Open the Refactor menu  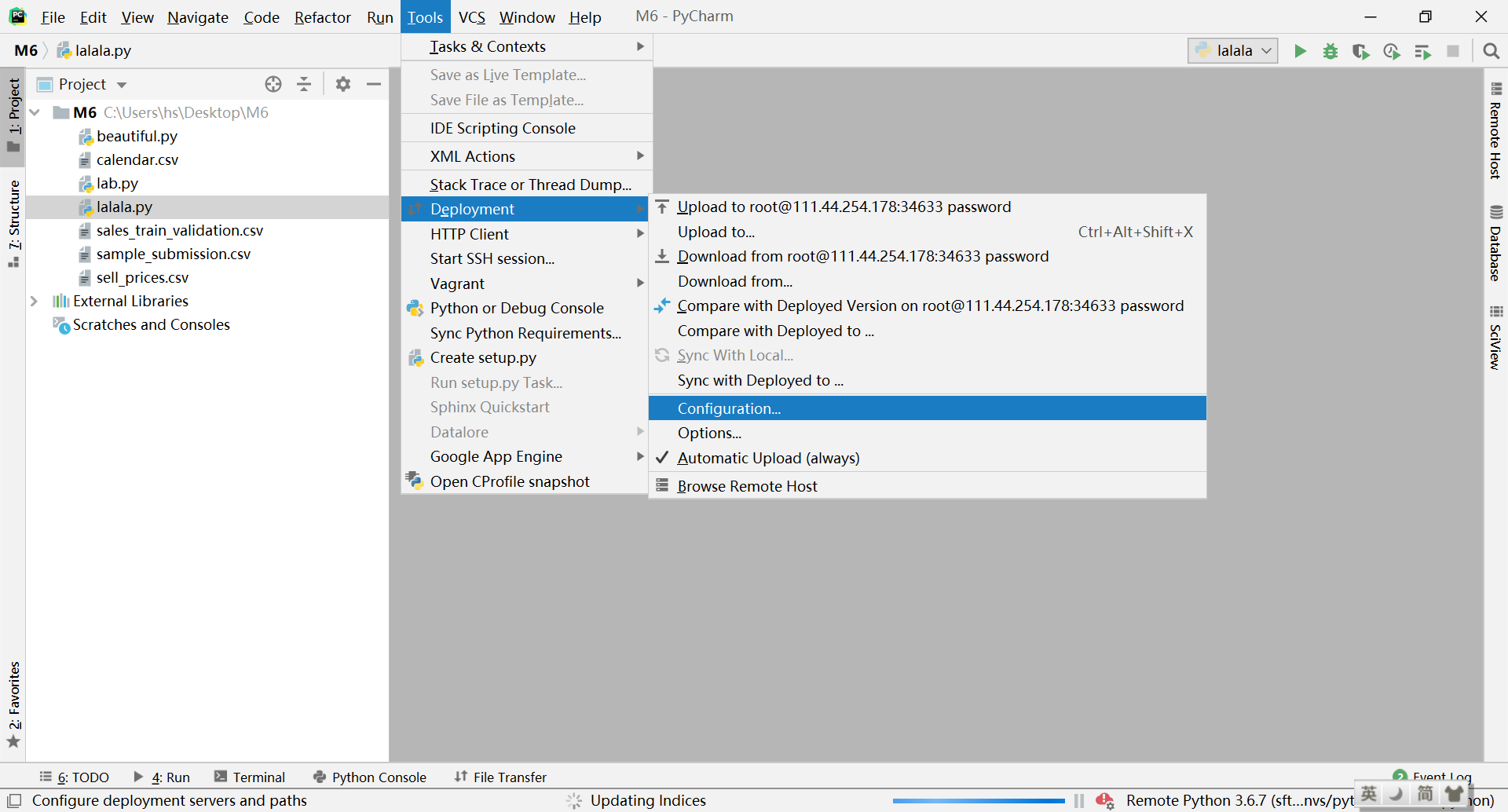click(x=323, y=16)
